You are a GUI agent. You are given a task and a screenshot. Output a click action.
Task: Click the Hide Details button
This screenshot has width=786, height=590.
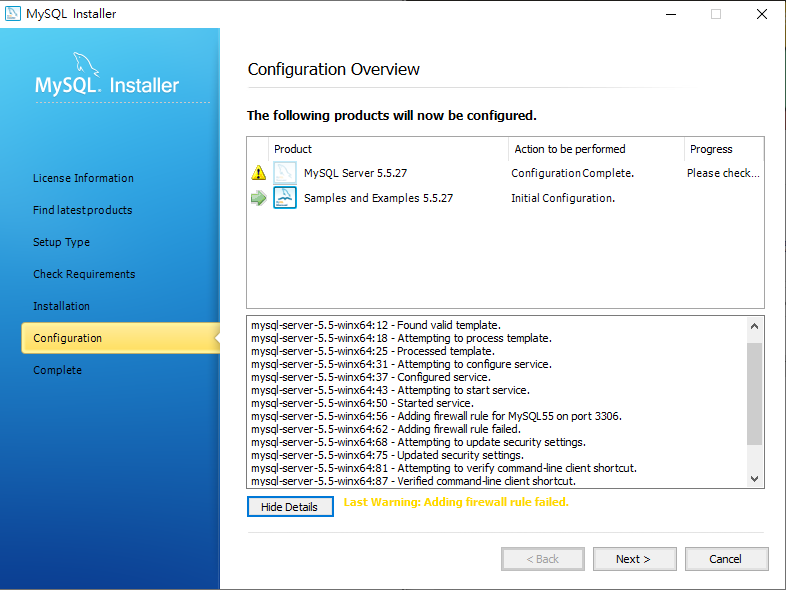coord(290,506)
